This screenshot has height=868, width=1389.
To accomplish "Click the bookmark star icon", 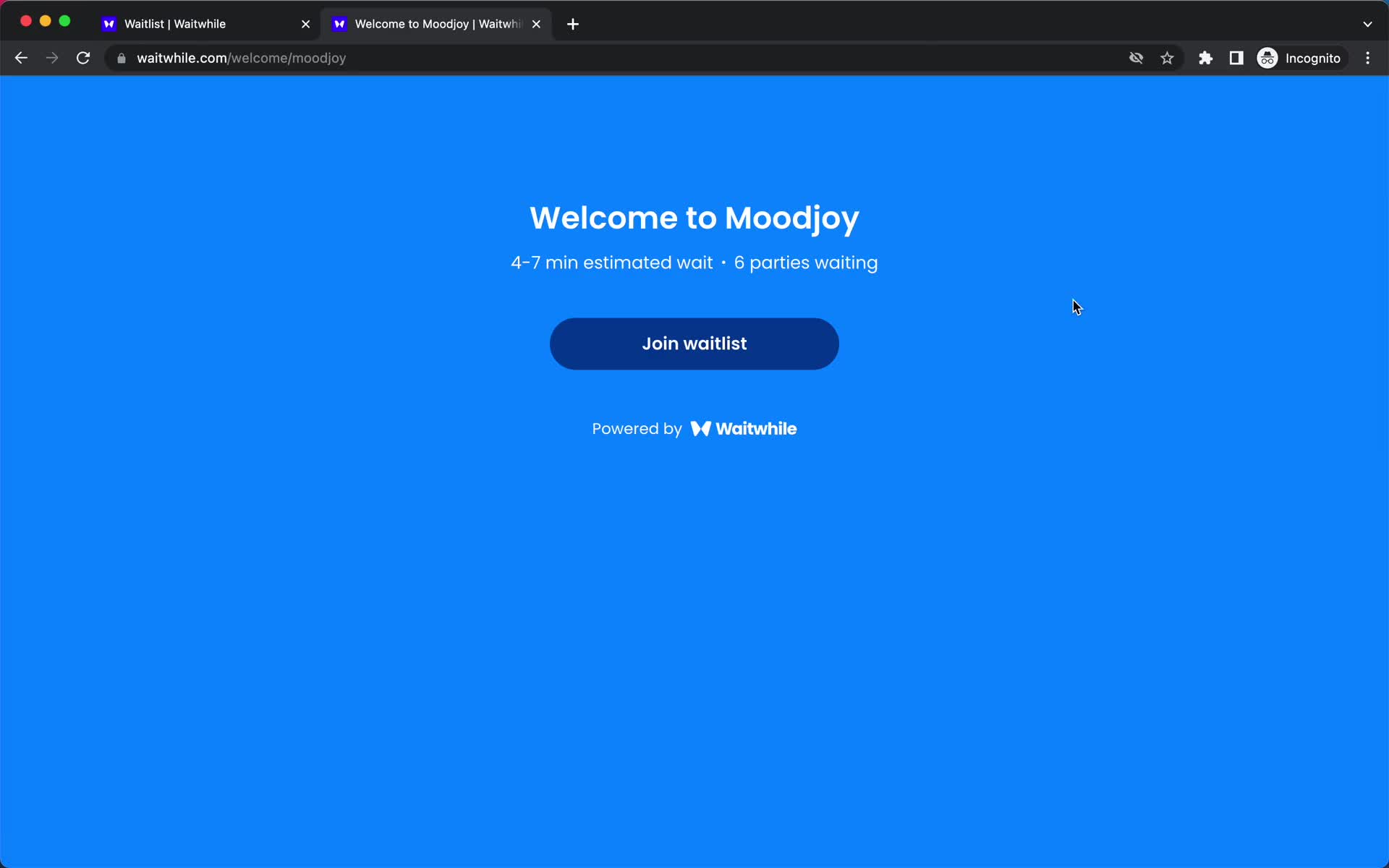I will click(1168, 58).
